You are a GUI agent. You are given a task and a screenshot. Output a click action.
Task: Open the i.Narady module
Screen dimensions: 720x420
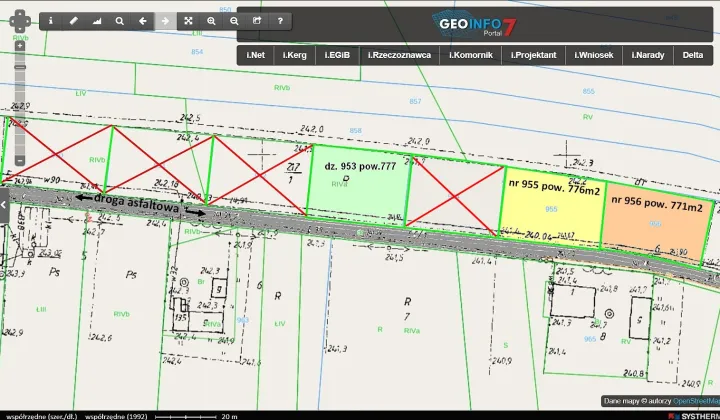coord(647,55)
